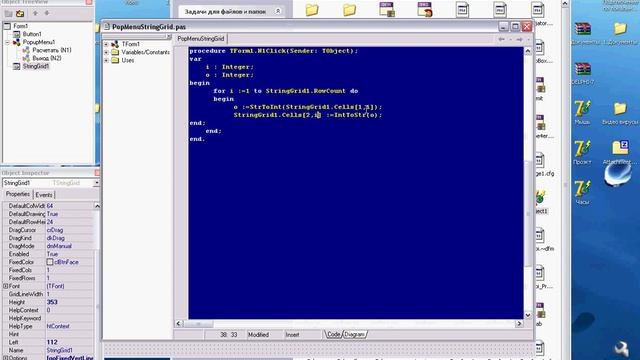Click the move-down arrow in Object TreeView toolbar

[47, 13]
